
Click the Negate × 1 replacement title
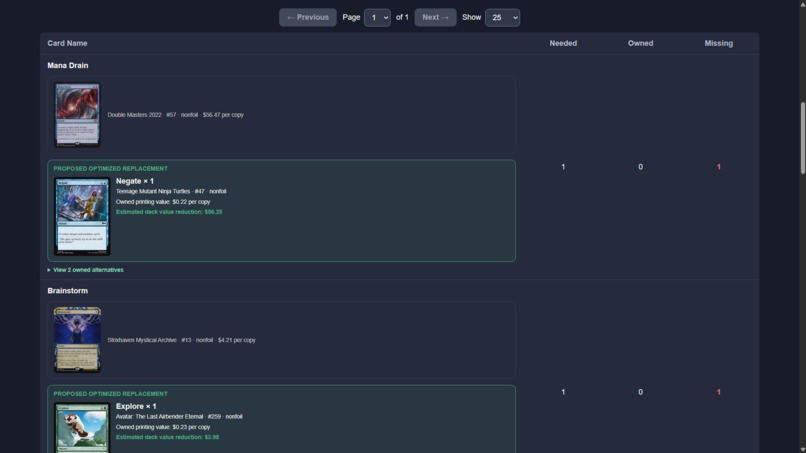pyautogui.click(x=135, y=181)
